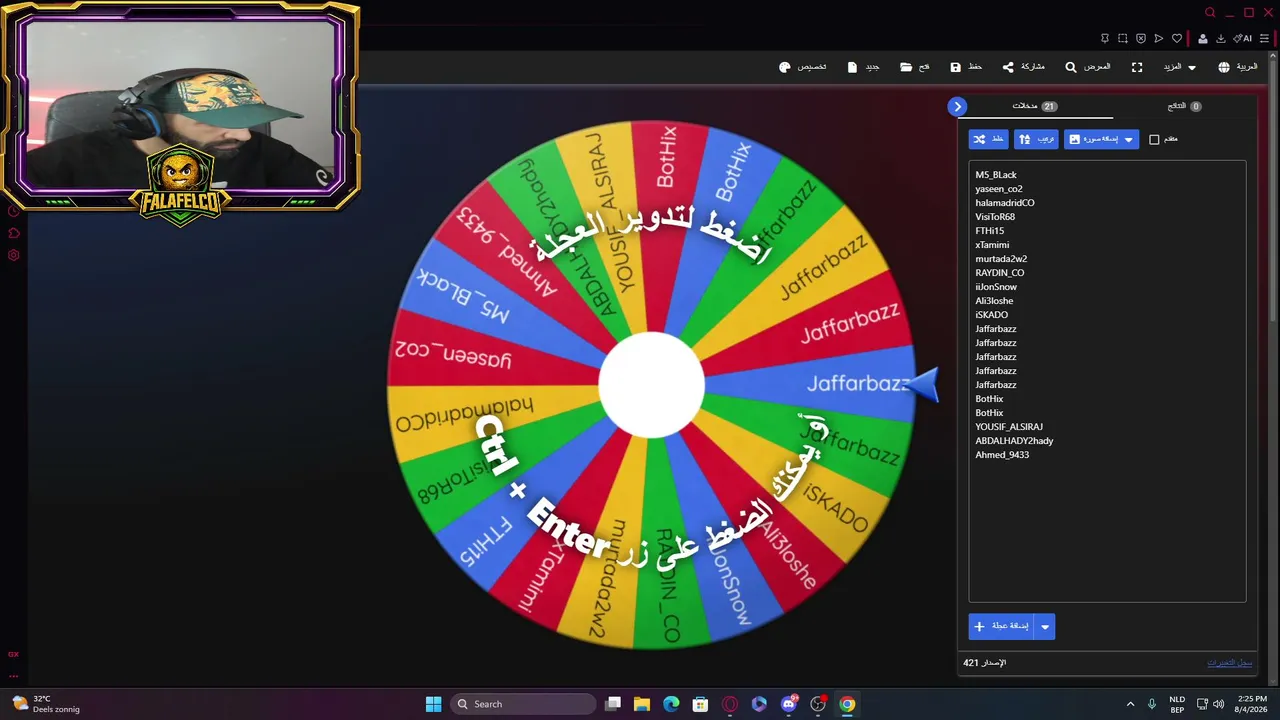
Task: Click the entry yaseen_co2 in the list
Action: coord(999,189)
